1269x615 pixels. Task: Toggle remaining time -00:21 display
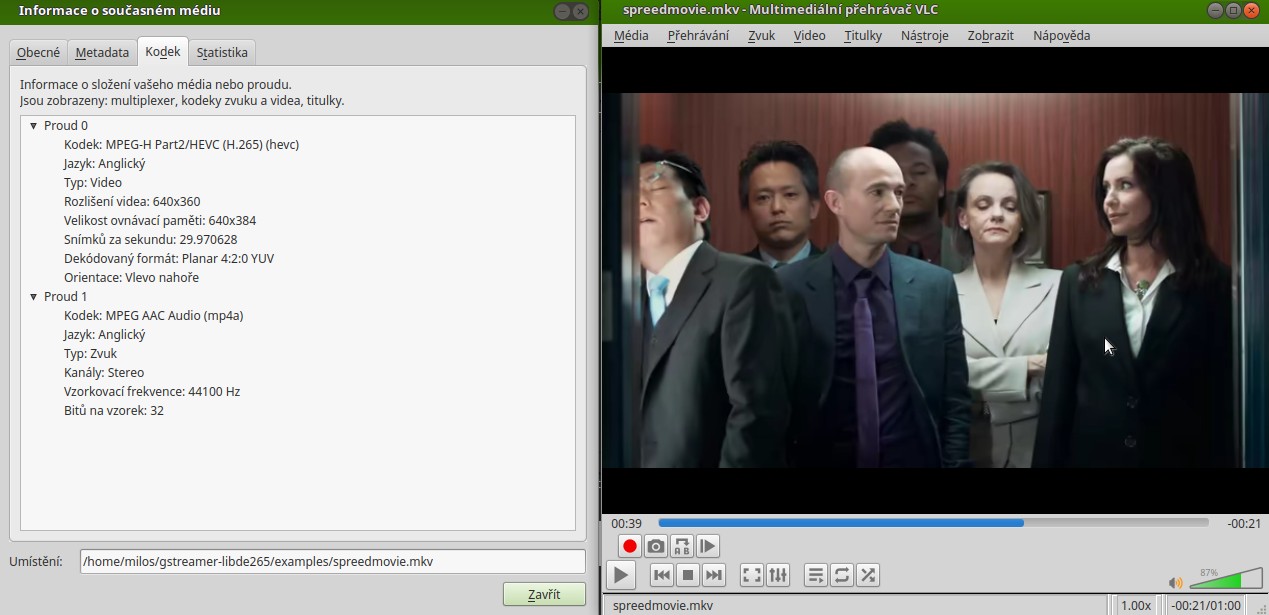click(1244, 523)
